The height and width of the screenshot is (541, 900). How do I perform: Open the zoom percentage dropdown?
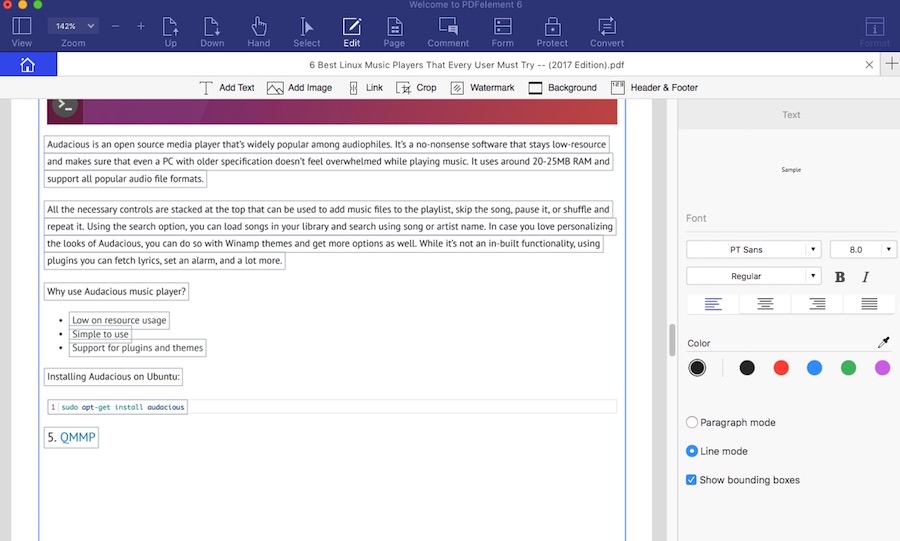[73, 26]
